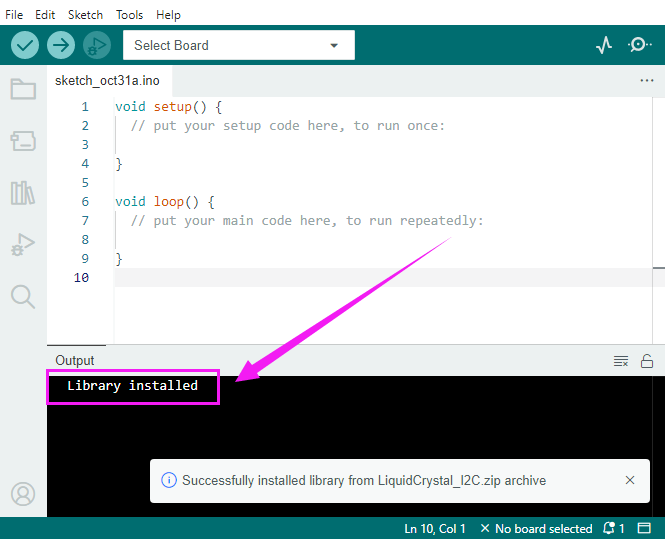This screenshot has height=539, width=665.
Task: Open the Sketchbook folder panel
Action: [x=23, y=89]
